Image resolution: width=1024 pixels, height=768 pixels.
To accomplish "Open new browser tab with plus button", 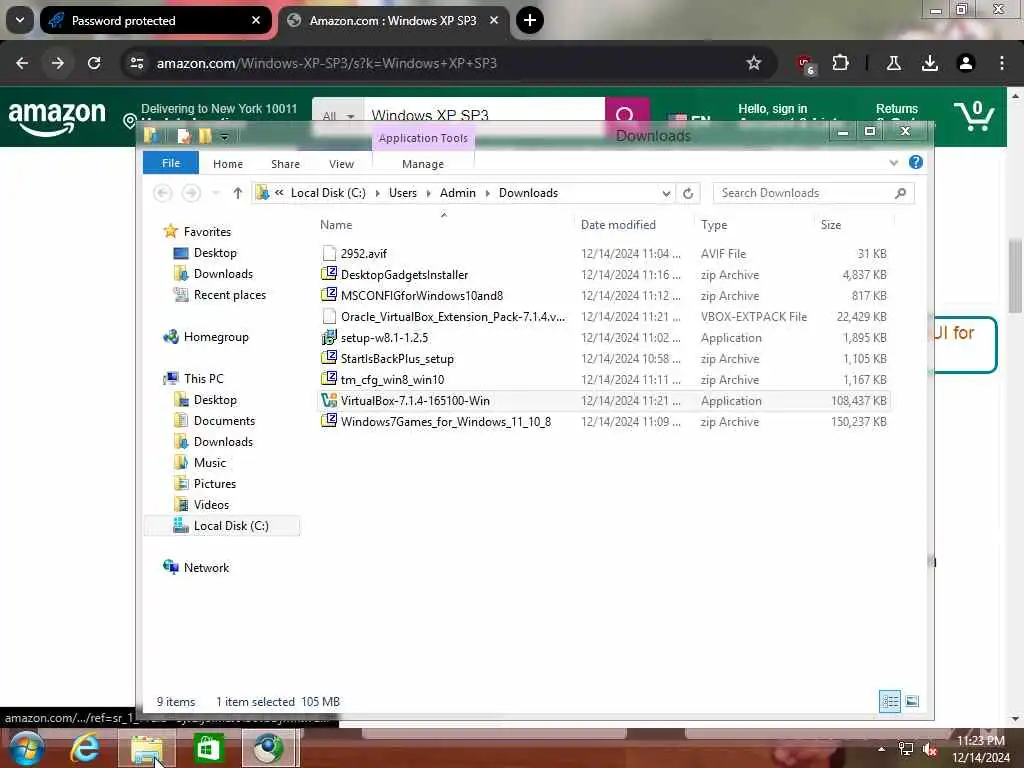I will coord(530,20).
